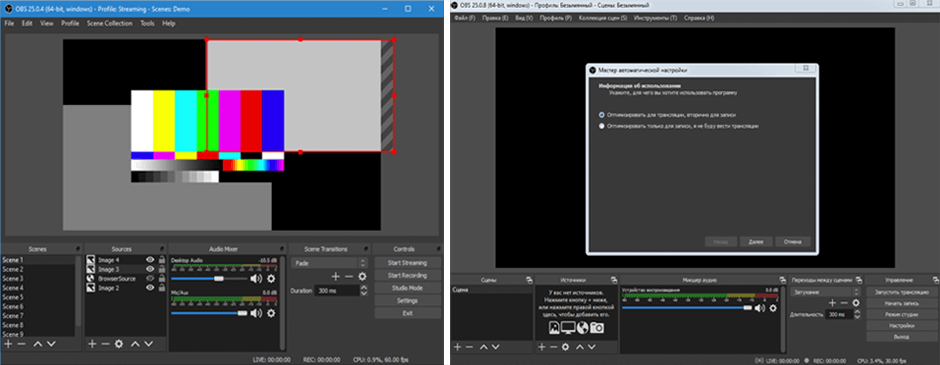Open transition properties gear under Scene Transitions
This screenshot has height=365, width=940.
point(362,276)
